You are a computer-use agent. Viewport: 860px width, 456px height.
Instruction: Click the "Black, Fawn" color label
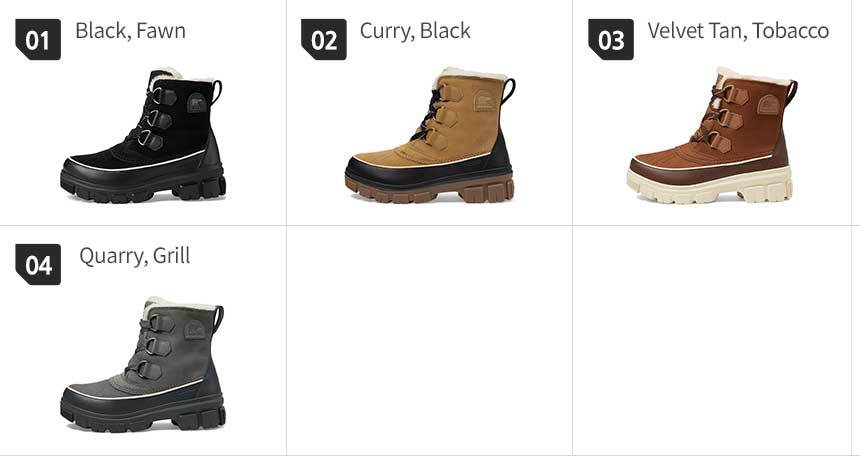pyautogui.click(x=131, y=31)
